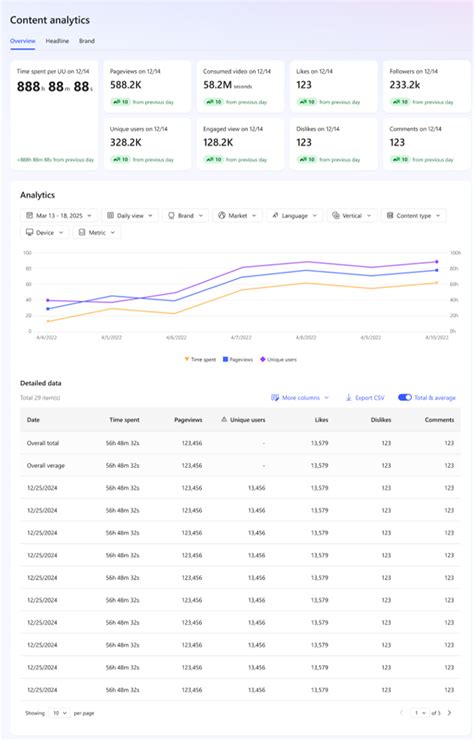The height and width of the screenshot is (741, 474).
Task: Open the rows per page dropdown
Action: (59, 713)
